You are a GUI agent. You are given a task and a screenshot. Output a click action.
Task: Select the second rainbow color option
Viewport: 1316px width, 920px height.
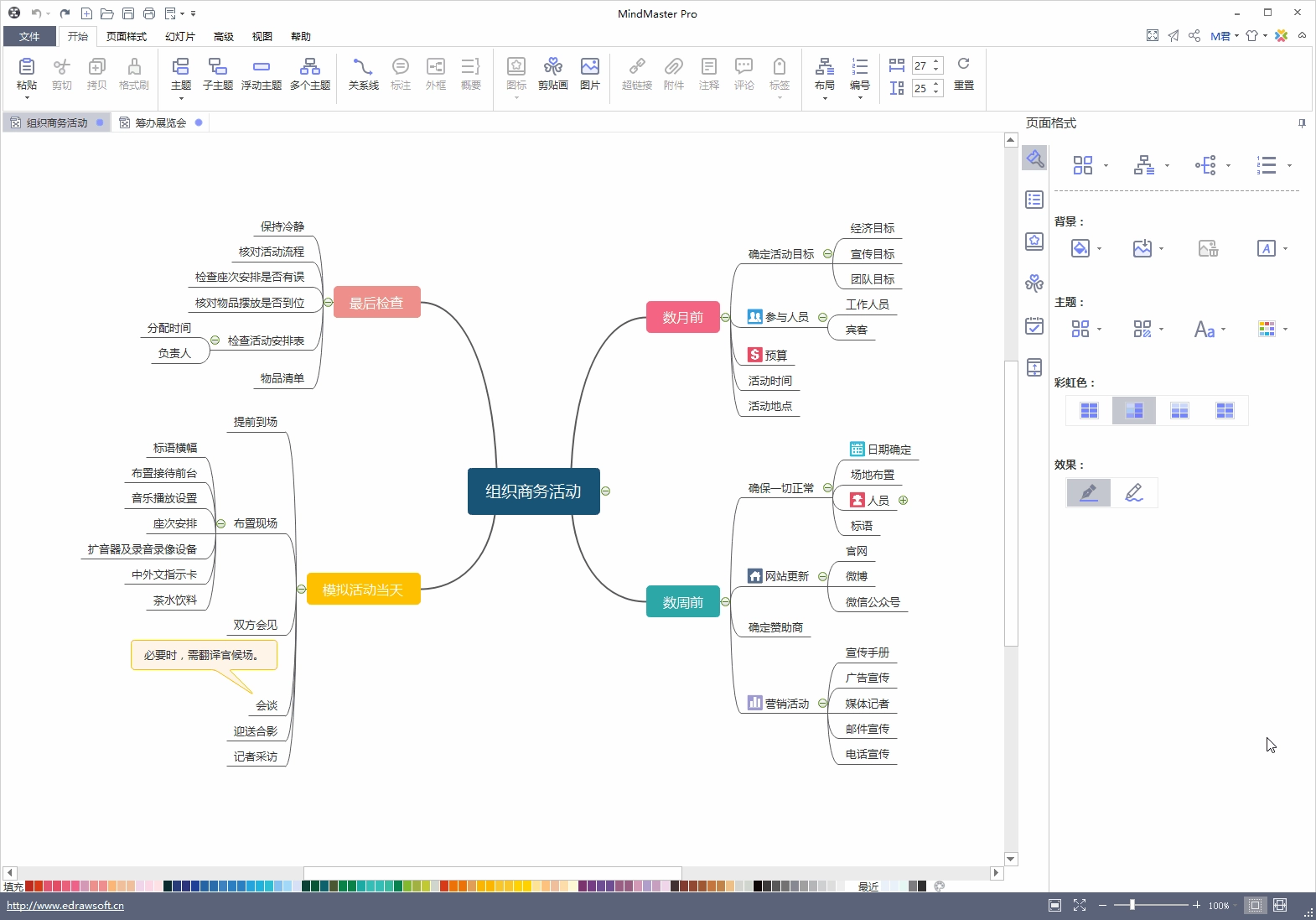[1133, 410]
